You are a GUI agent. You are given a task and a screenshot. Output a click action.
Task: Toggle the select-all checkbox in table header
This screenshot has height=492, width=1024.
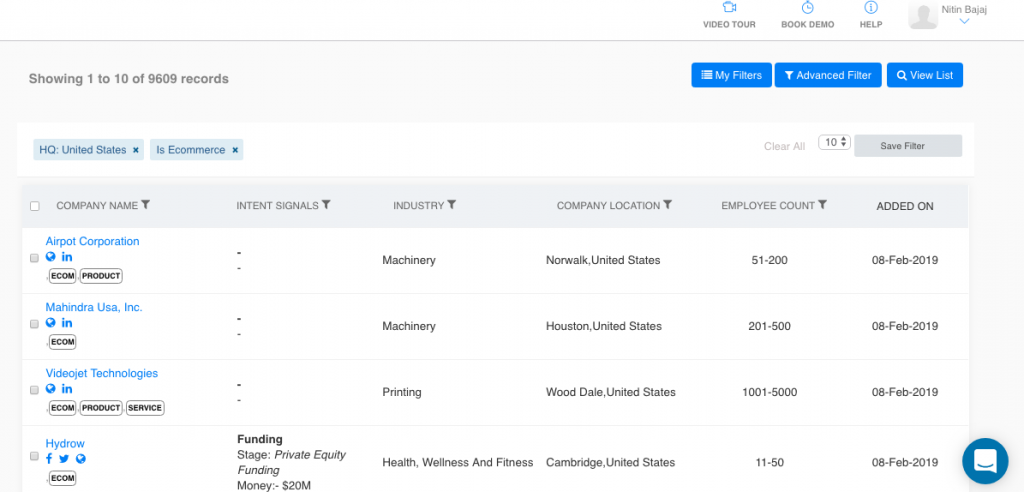pyautogui.click(x=35, y=206)
